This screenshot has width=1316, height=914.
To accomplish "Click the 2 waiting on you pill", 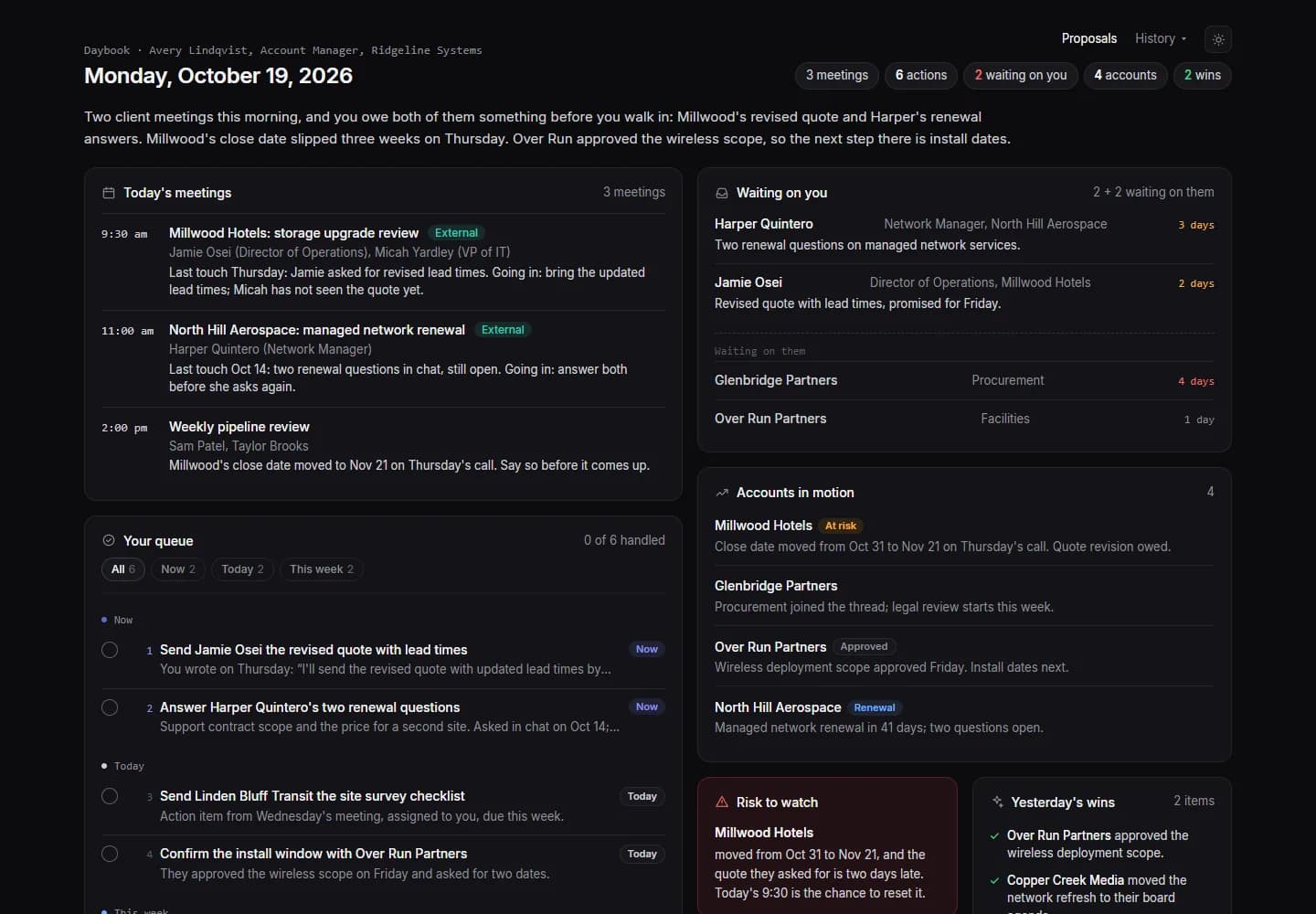I will pos(1021,75).
